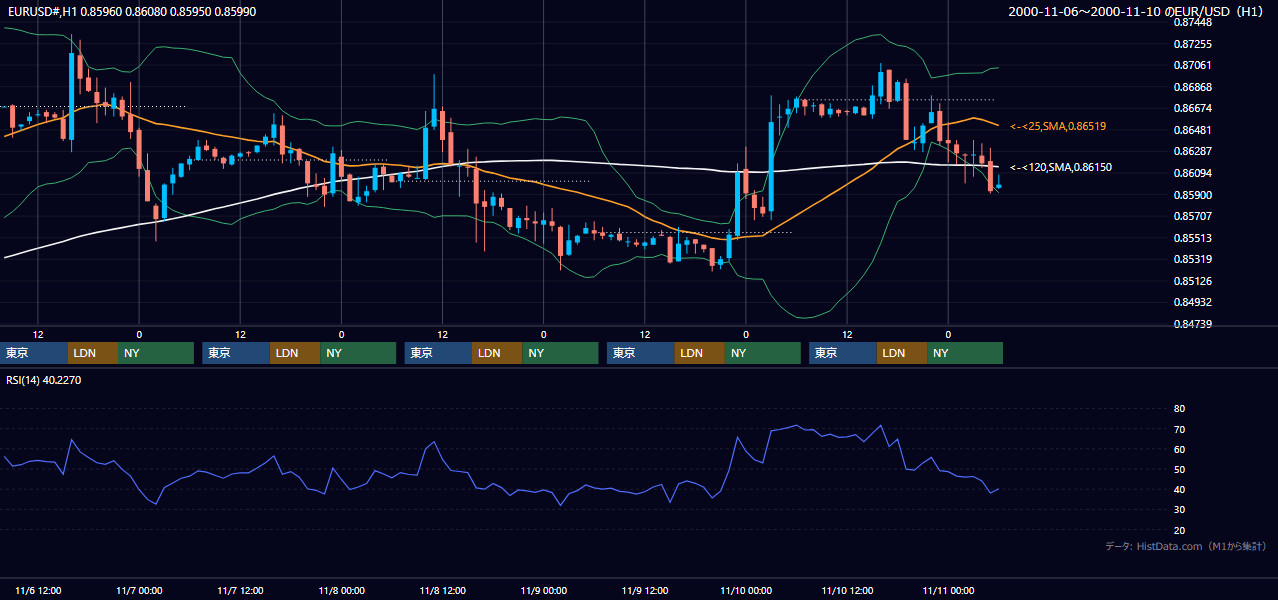This screenshot has height=600, width=1278.
Task: Click price axis value 0.86094
Action: pyautogui.click(x=1191, y=173)
